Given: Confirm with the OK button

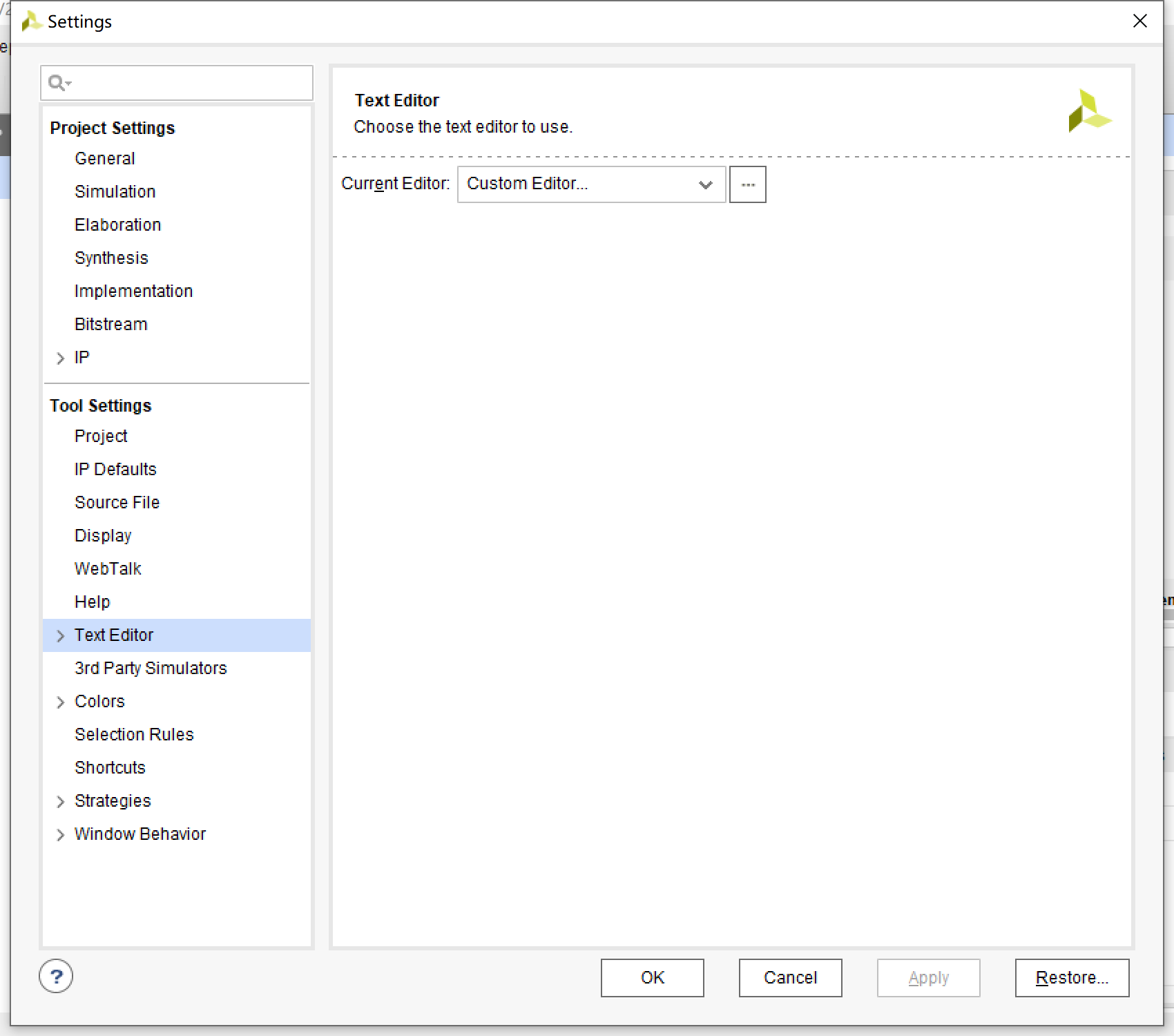Looking at the screenshot, I should (x=653, y=977).
